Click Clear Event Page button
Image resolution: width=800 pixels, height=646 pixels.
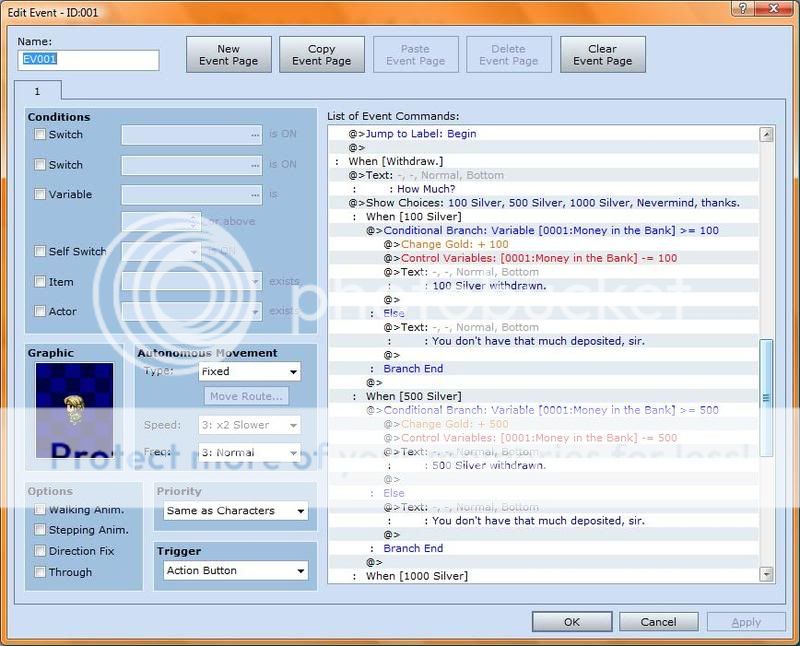tap(602, 55)
